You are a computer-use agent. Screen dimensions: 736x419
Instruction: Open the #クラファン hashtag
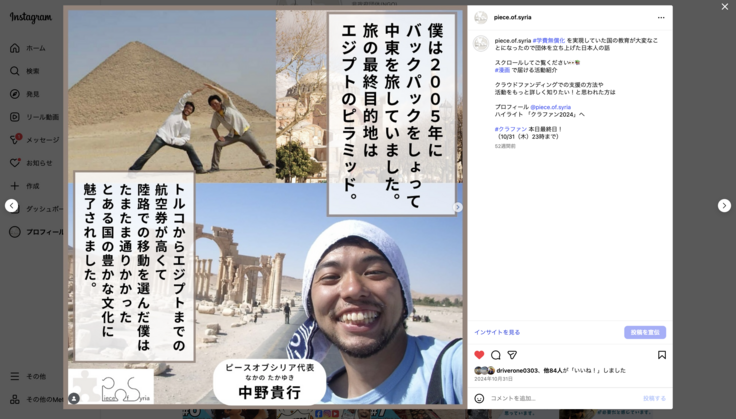coord(511,129)
